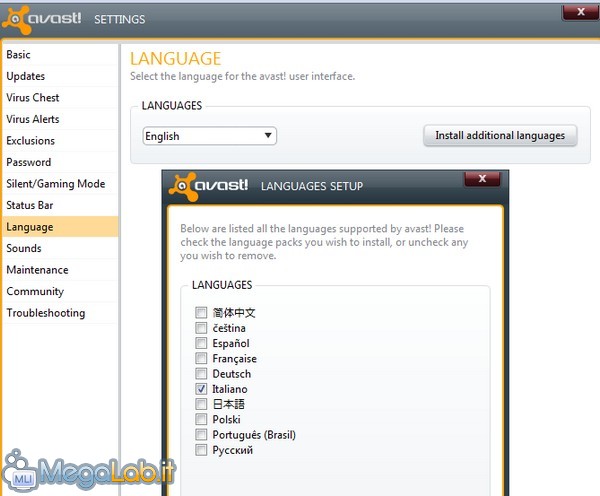This screenshot has height=496, width=600.
Task: Check the Русский language checkbox
Action: click(201, 450)
